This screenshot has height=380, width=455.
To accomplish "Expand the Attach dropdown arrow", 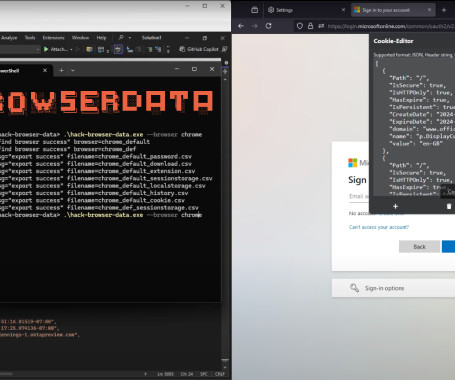I will [x=71, y=50].
